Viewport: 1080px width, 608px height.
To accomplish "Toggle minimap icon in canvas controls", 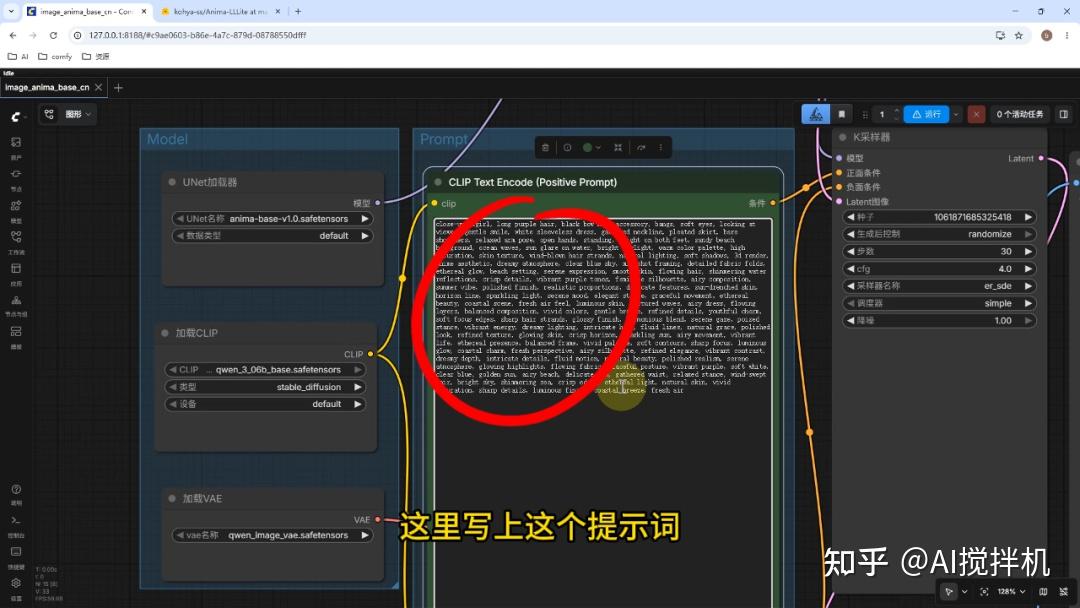I will (1043, 591).
